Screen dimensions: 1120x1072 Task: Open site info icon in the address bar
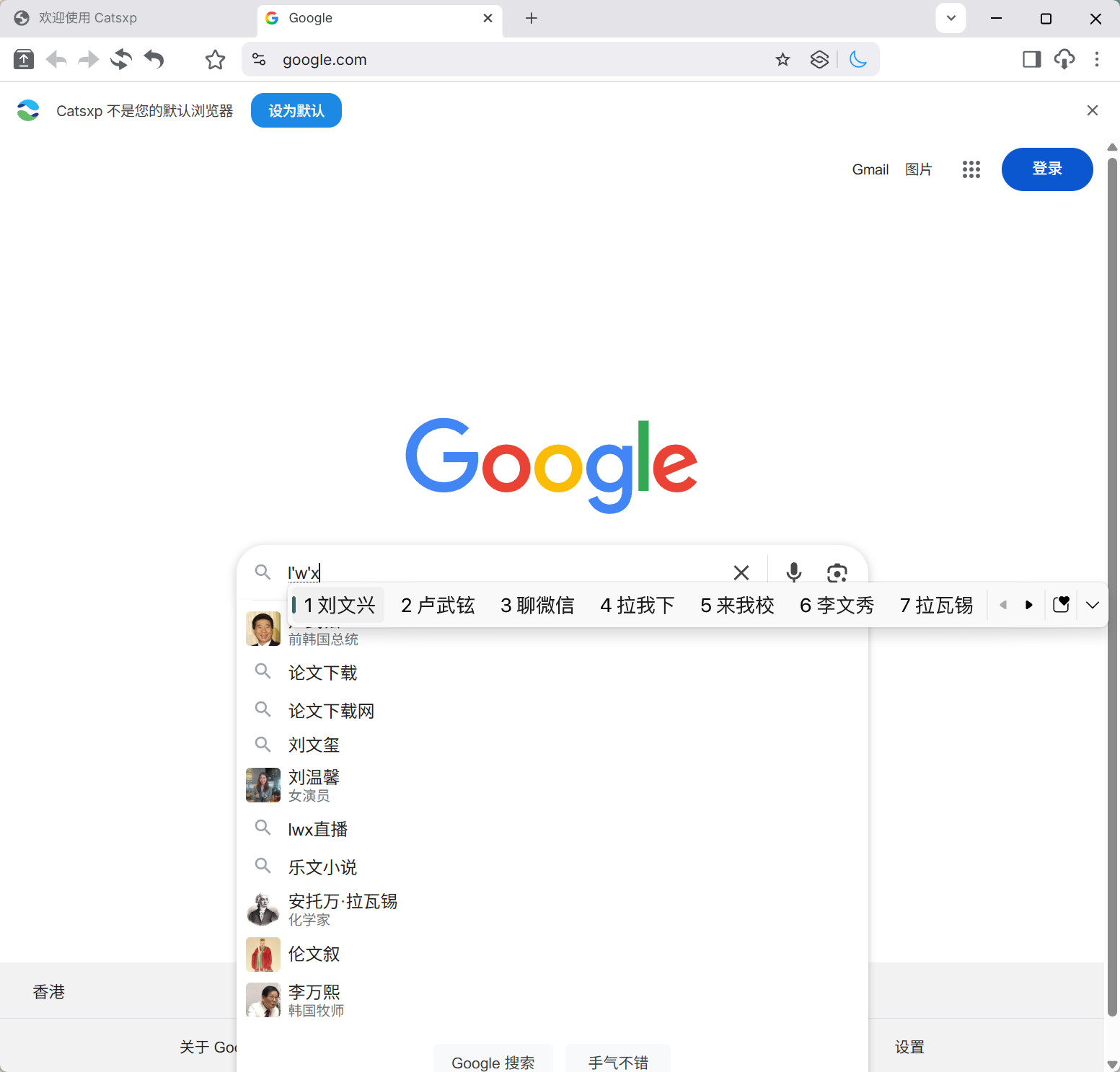(x=259, y=59)
